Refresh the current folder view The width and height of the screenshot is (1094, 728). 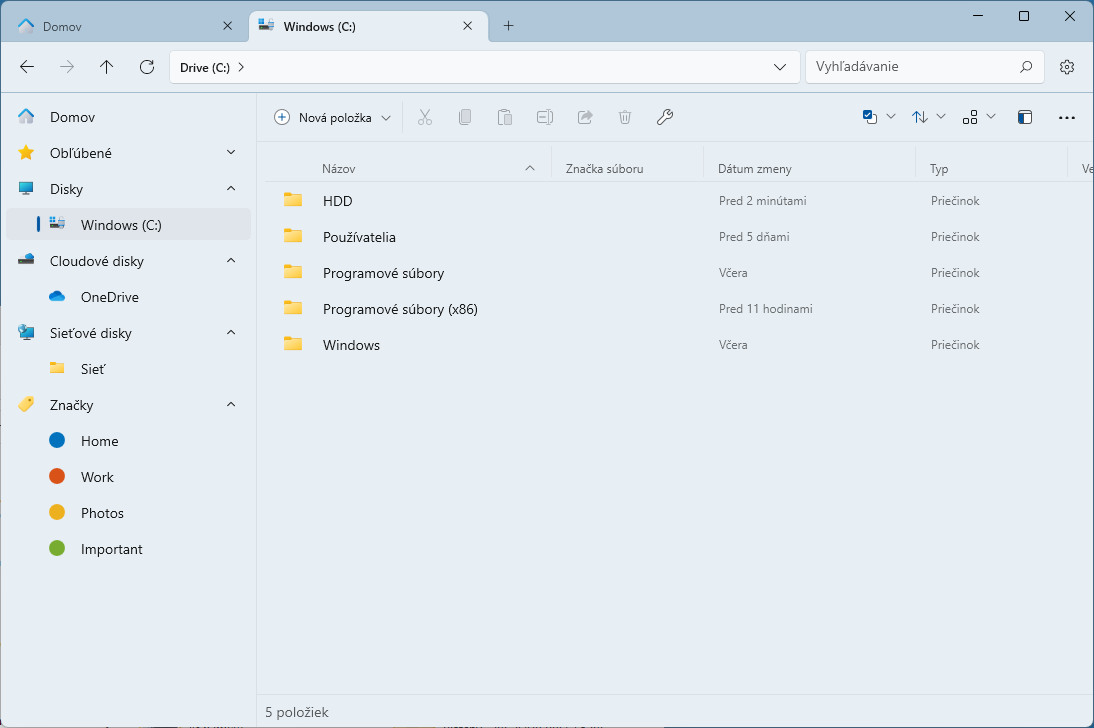click(147, 67)
